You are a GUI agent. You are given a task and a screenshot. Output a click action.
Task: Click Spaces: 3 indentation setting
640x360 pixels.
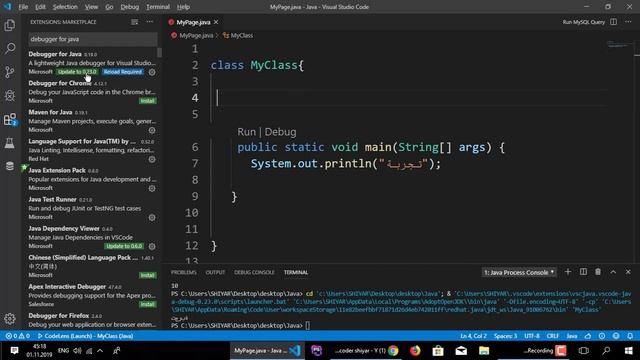[505, 336]
